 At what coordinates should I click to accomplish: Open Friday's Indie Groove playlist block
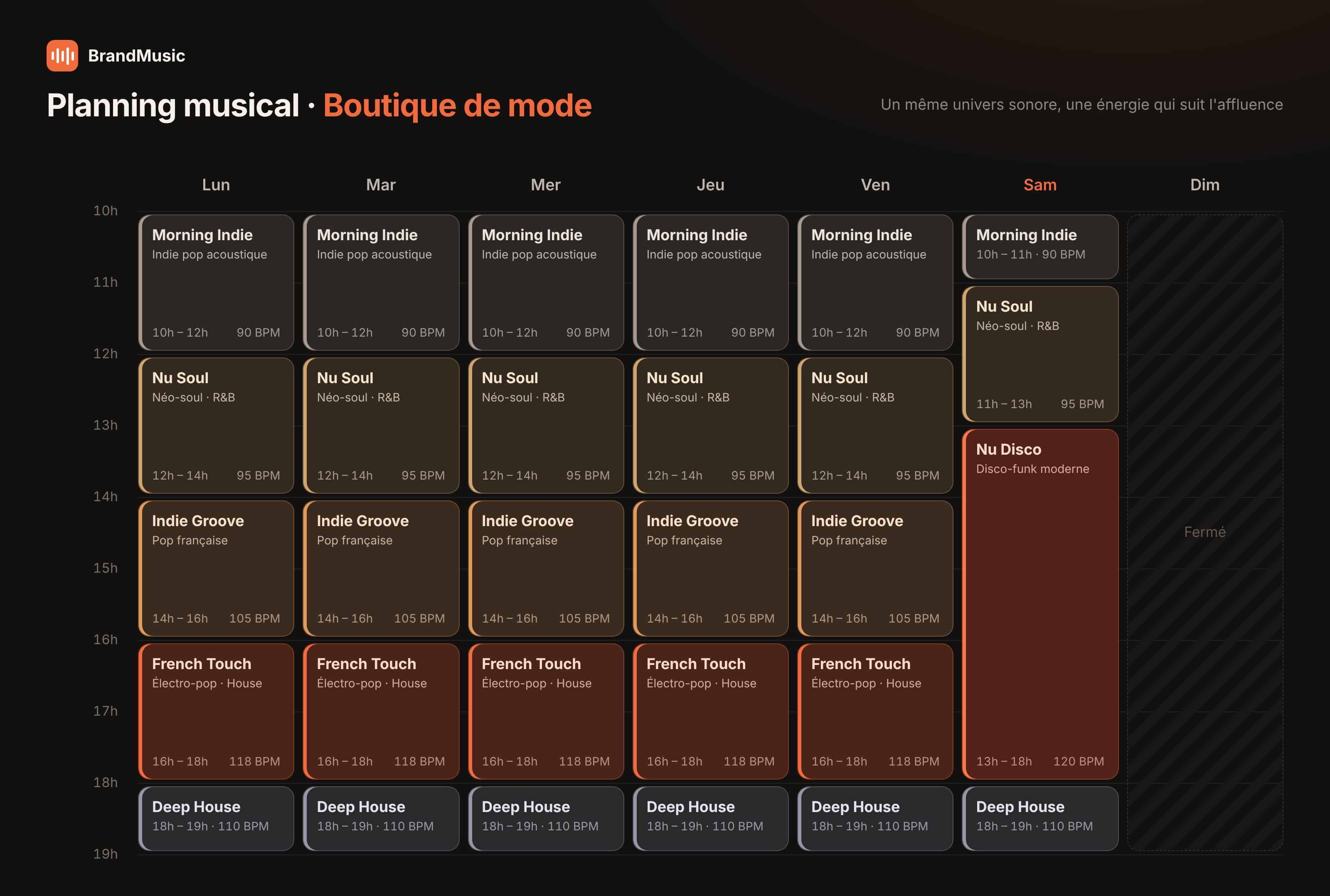(x=875, y=568)
